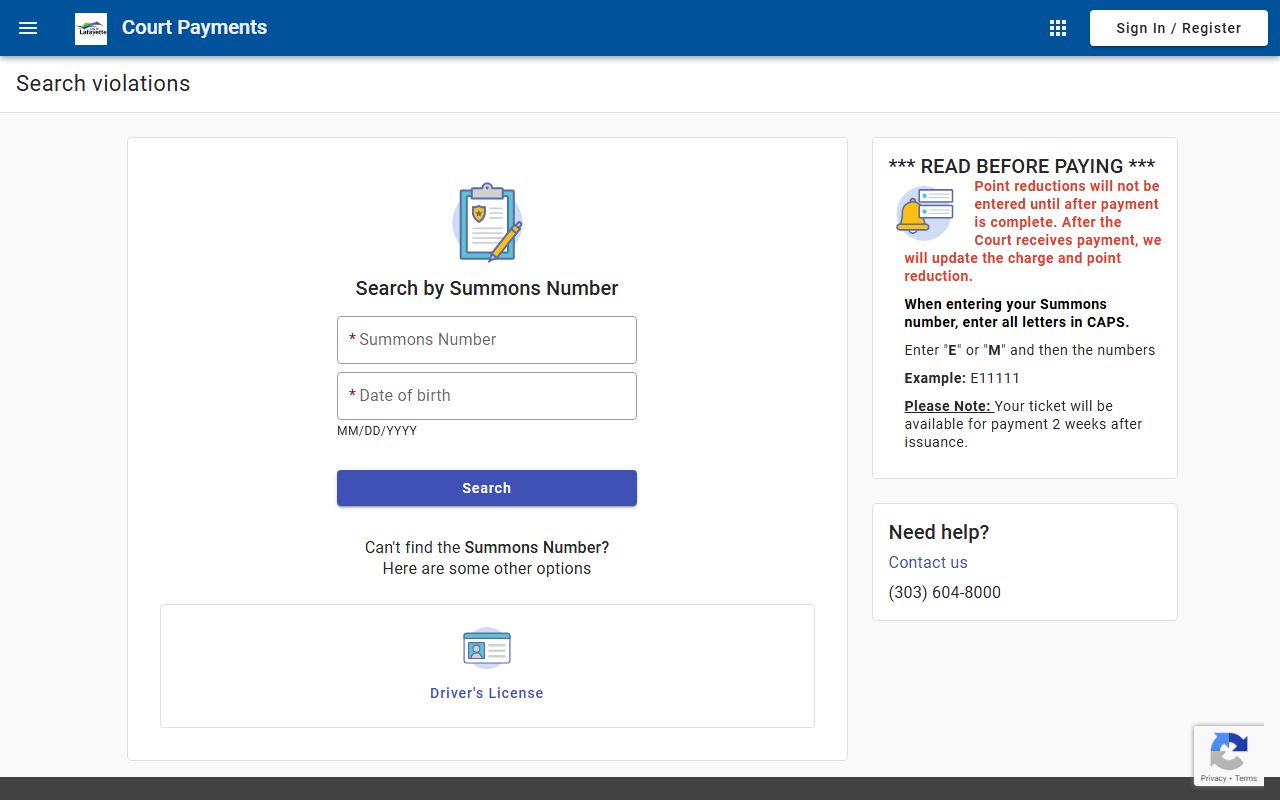Click the Search violations page heading
This screenshot has height=800, width=1280.
103,84
